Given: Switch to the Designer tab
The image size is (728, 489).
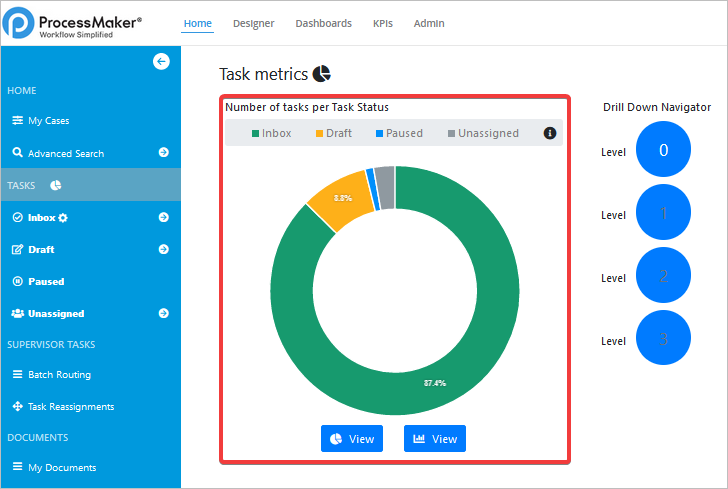Looking at the screenshot, I should pyautogui.click(x=253, y=23).
